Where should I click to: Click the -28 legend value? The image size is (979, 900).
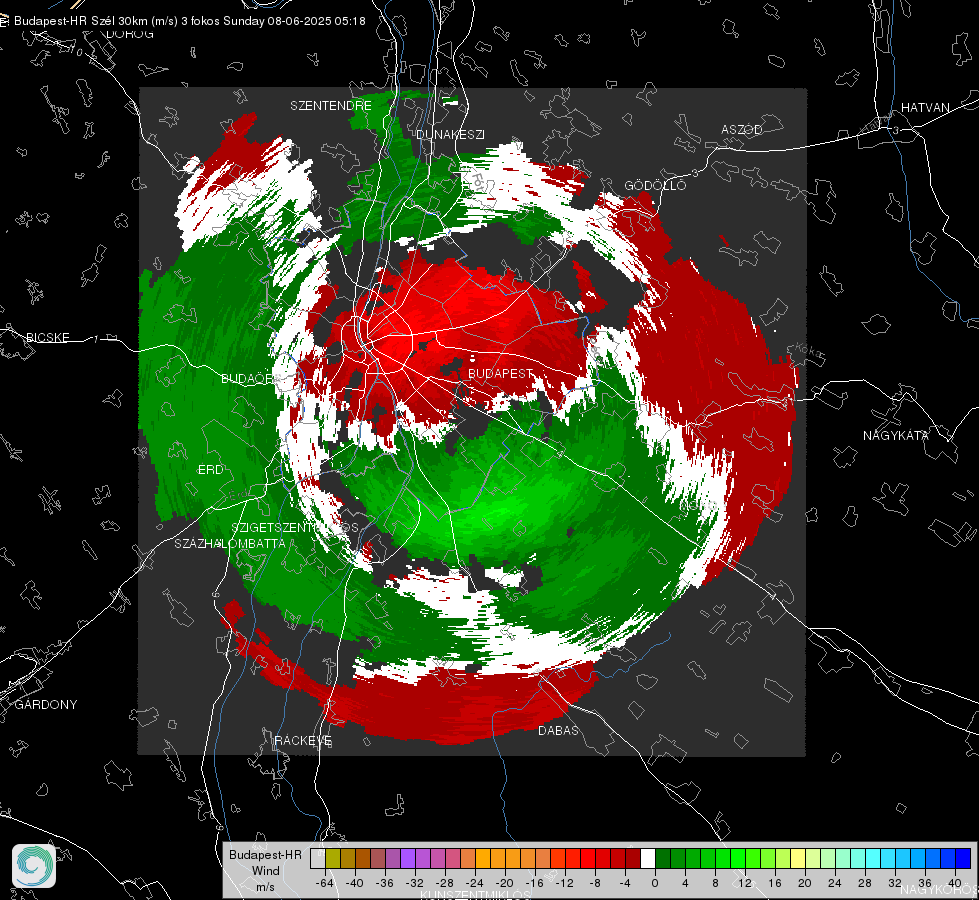tap(445, 883)
